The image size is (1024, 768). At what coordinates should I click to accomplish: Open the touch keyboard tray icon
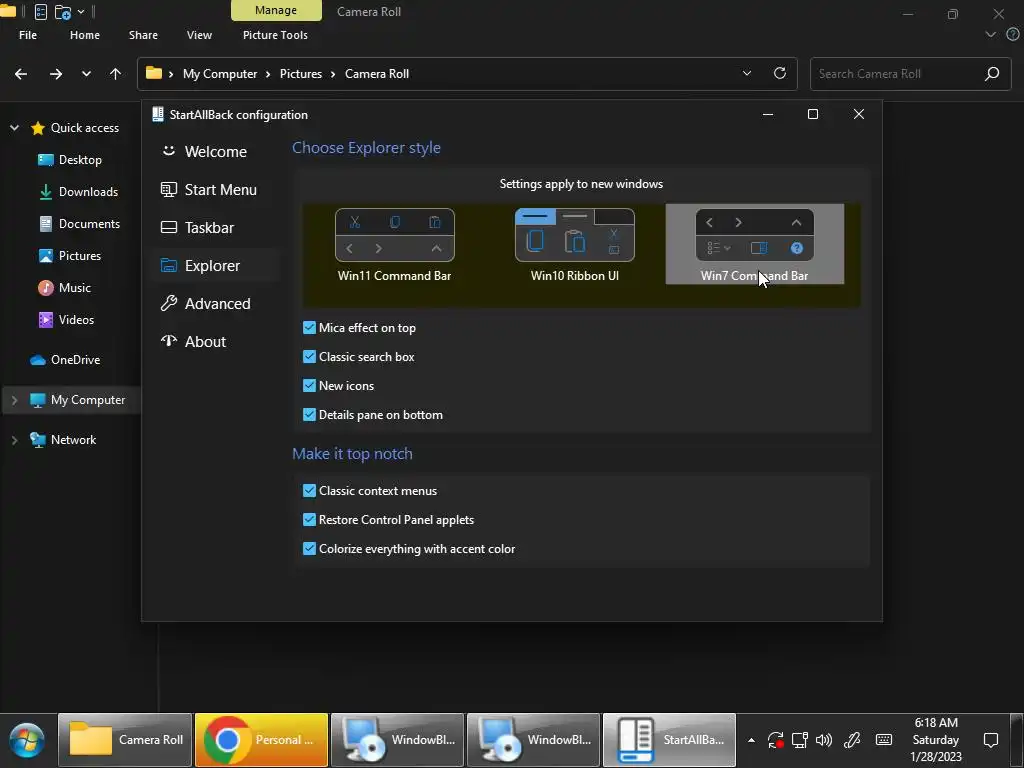pyautogui.click(x=884, y=739)
